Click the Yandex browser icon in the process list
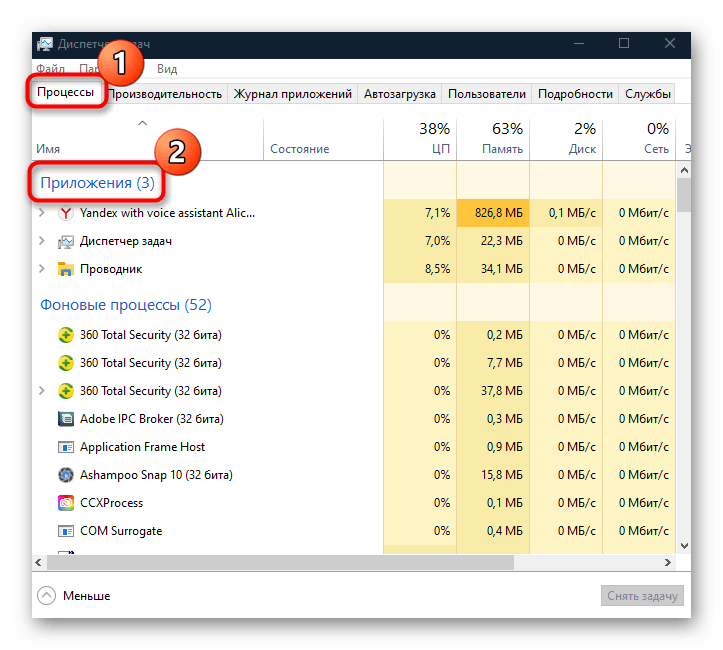The image size is (723, 650). 65,213
